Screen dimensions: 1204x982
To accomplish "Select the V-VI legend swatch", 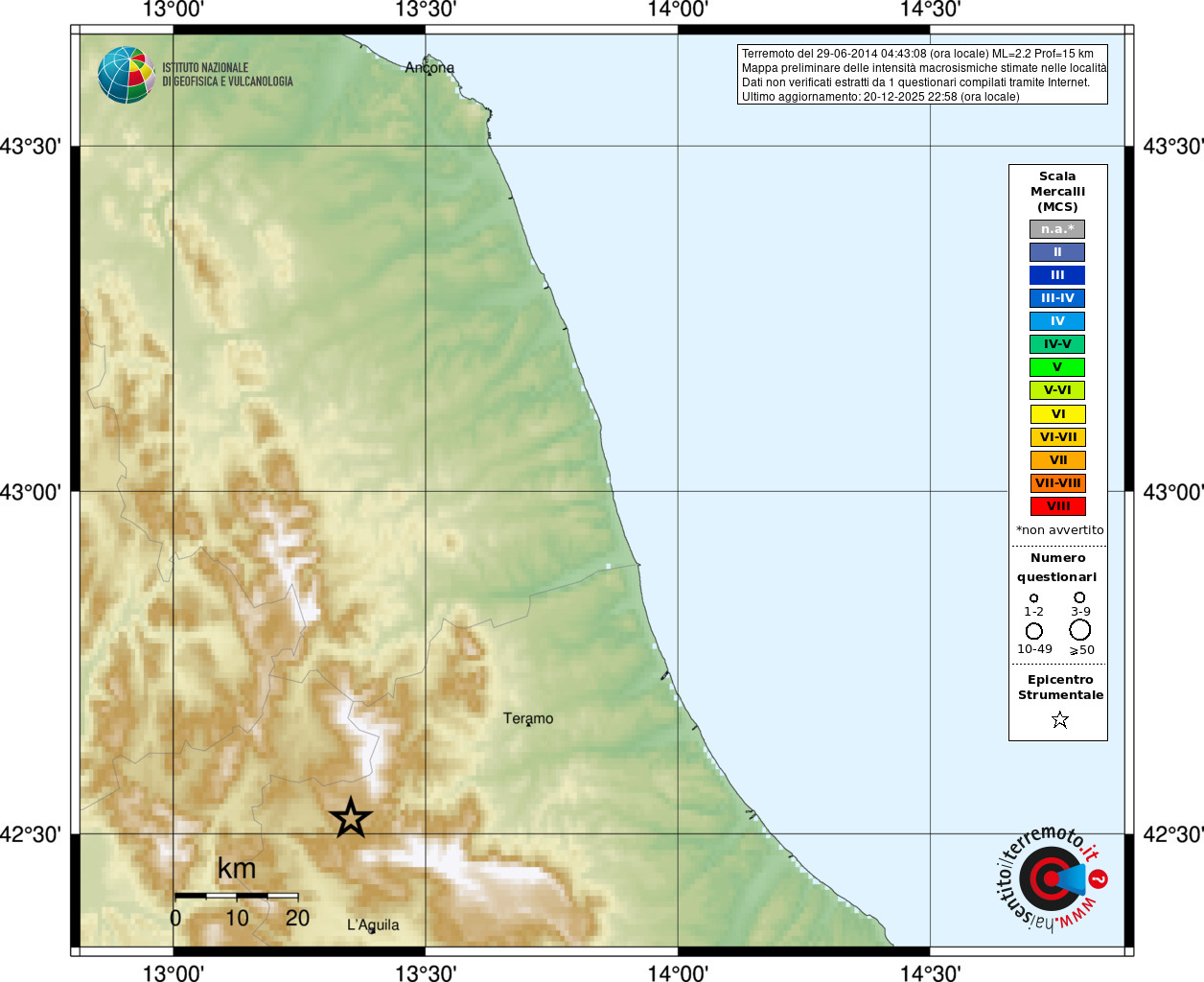I will [1057, 390].
